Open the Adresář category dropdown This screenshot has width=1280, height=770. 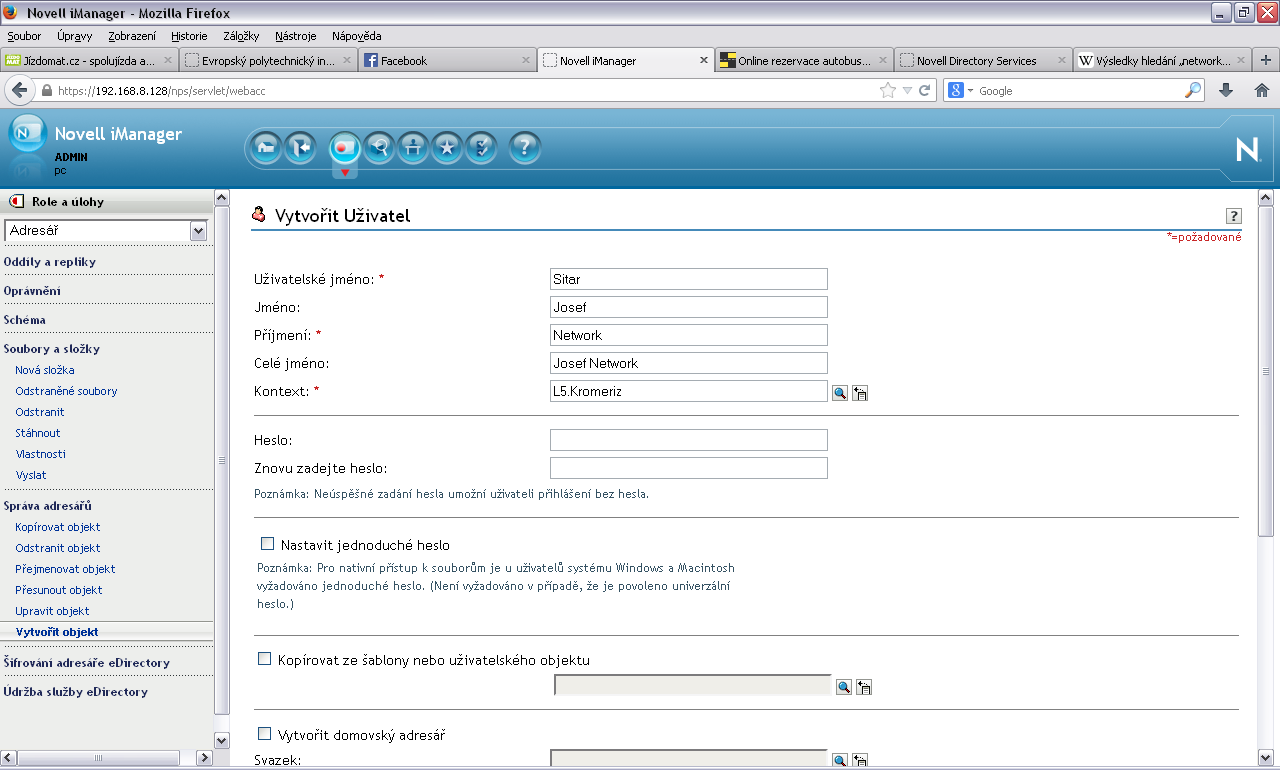(106, 231)
